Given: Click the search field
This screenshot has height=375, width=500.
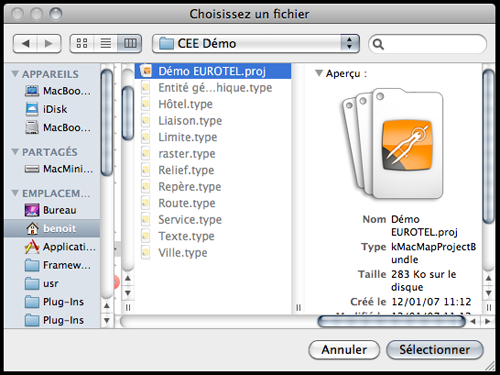Looking at the screenshot, I should click(427, 44).
